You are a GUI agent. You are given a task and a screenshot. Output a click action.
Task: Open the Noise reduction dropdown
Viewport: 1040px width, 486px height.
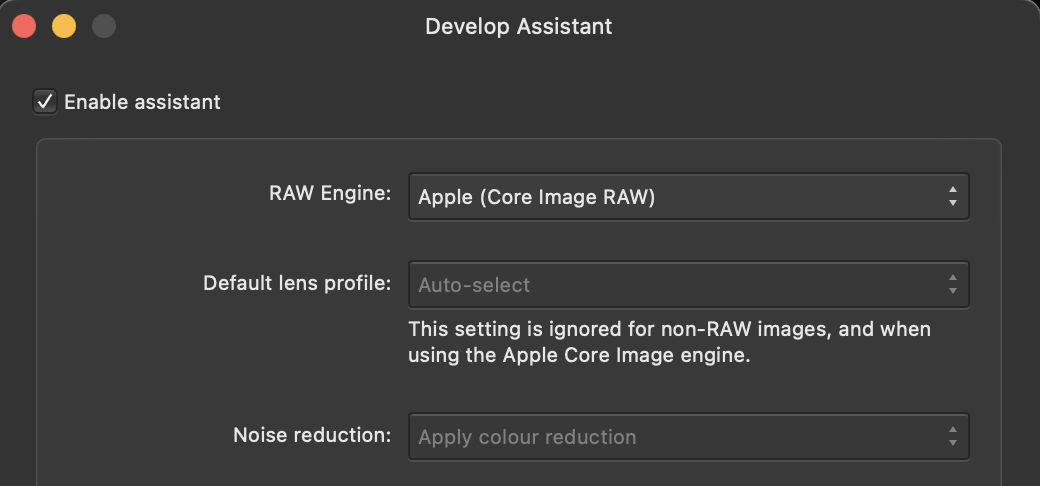(688, 436)
